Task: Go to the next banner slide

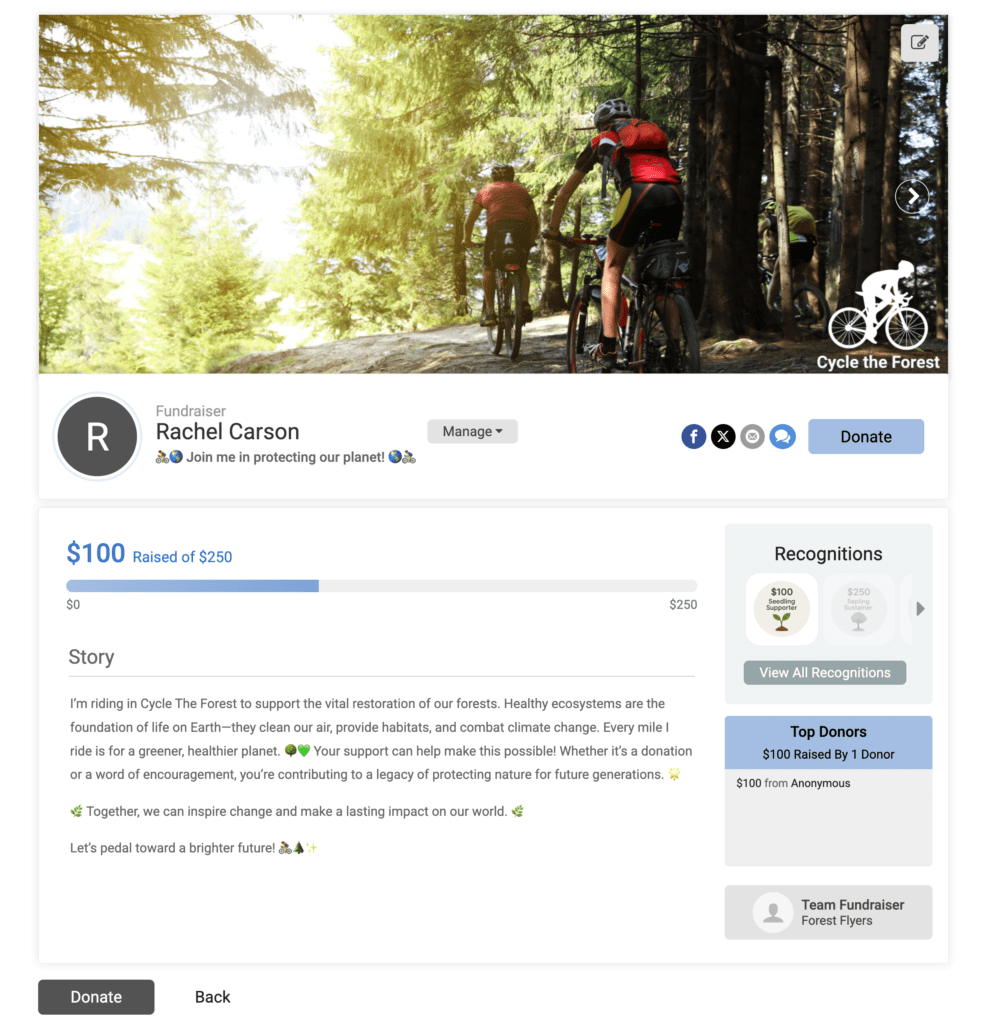Action: [x=912, y=195]
